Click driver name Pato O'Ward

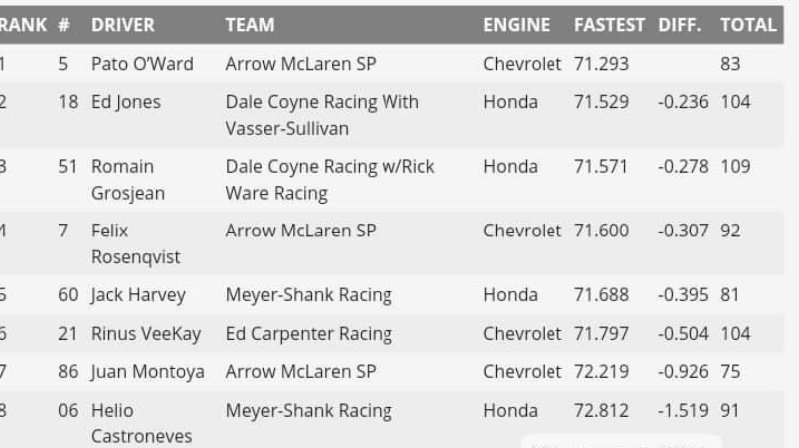point(142,64)
